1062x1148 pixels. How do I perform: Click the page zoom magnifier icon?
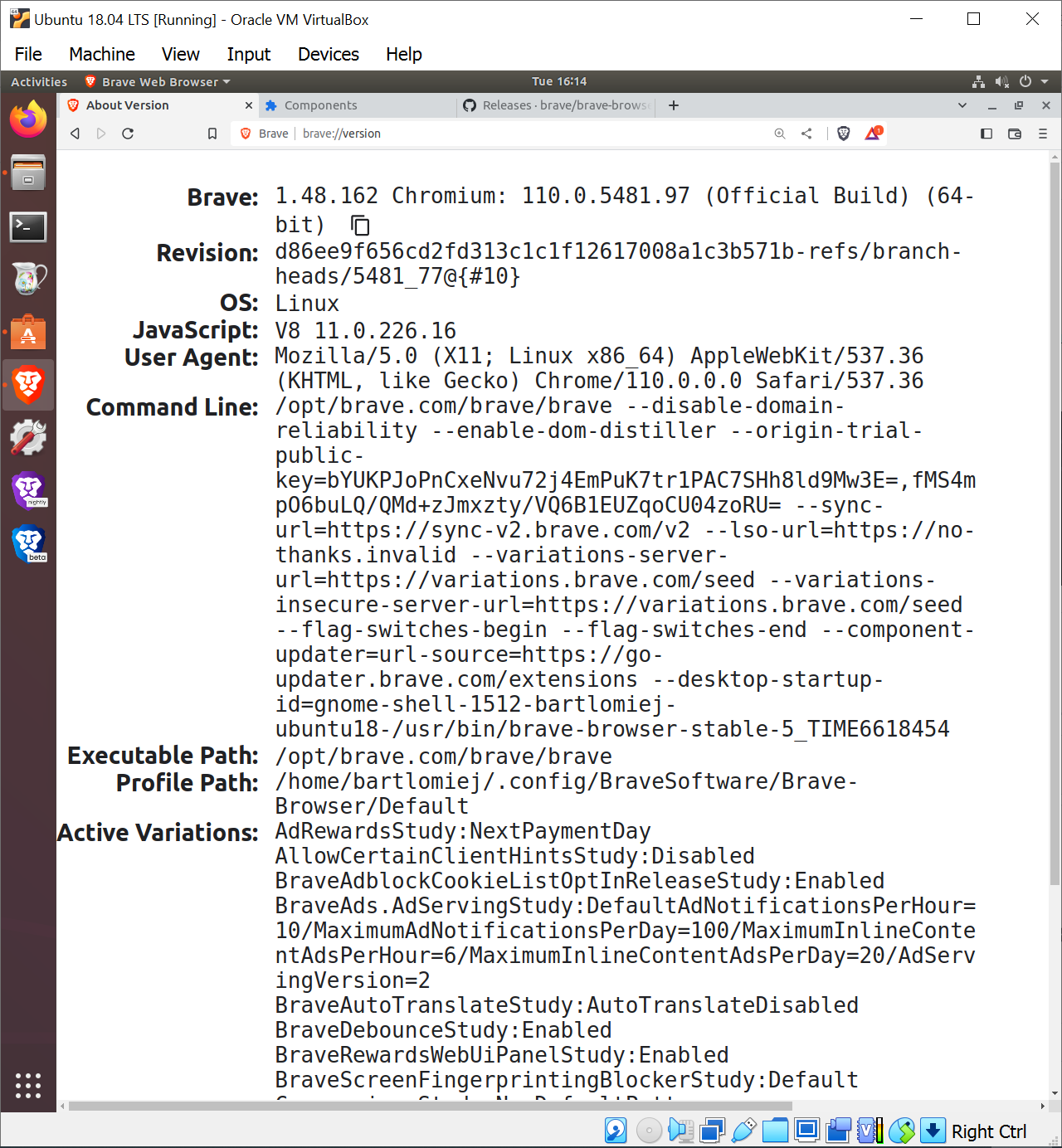tap(780, 133)
